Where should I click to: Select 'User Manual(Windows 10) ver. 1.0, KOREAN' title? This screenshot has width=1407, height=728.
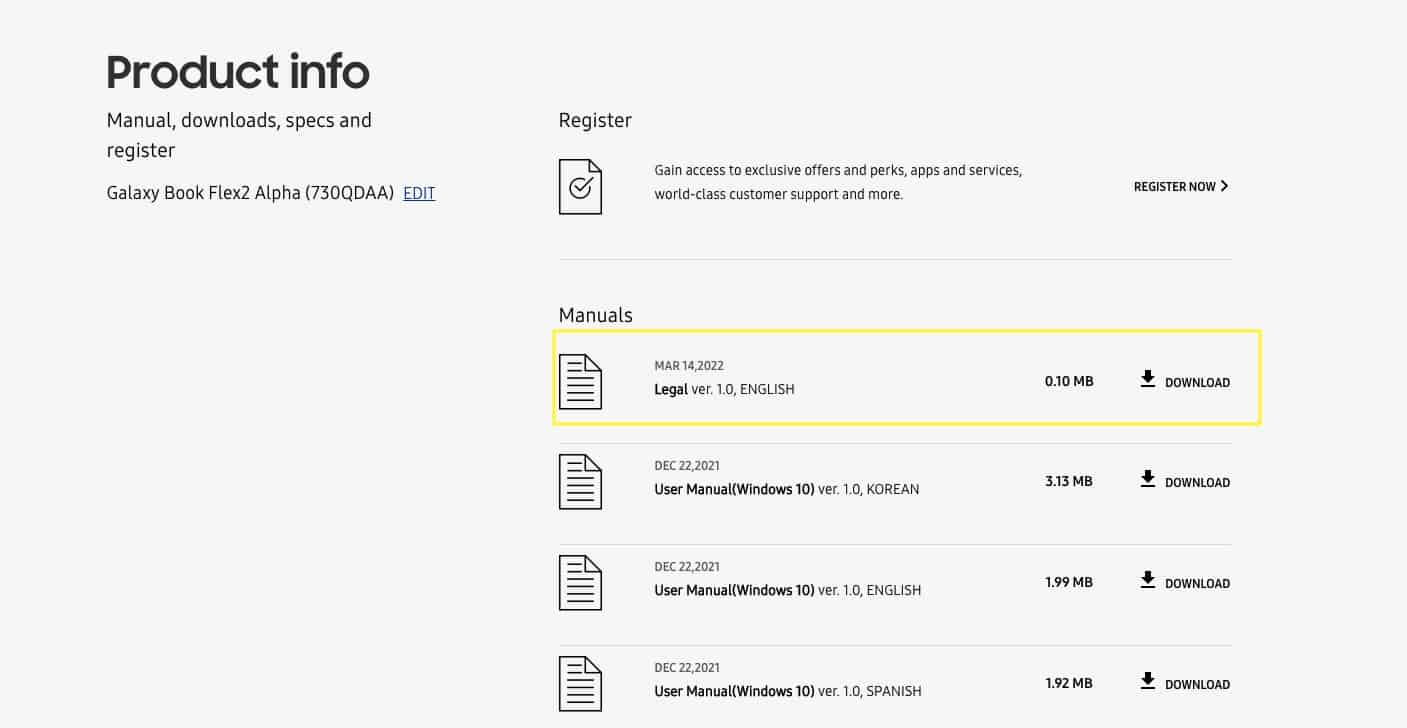(786, 490)
